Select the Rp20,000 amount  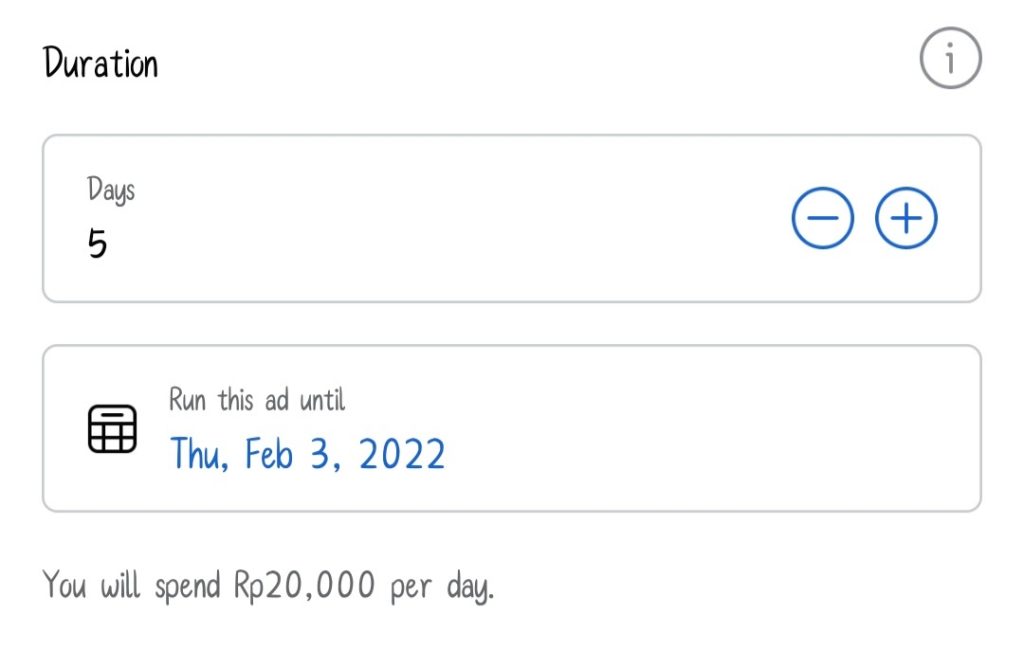click(x=305, y=585)
